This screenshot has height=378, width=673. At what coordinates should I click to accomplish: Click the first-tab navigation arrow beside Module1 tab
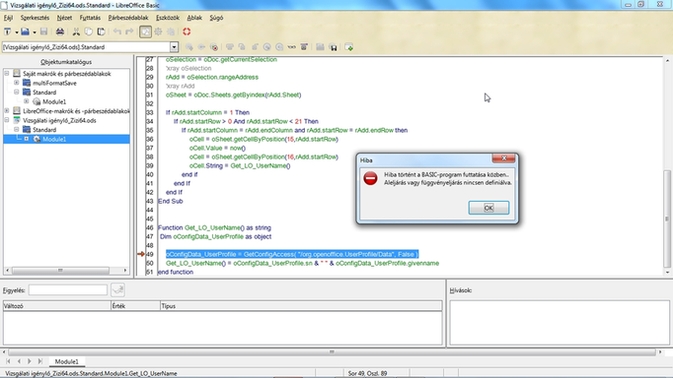coord(8,362)
